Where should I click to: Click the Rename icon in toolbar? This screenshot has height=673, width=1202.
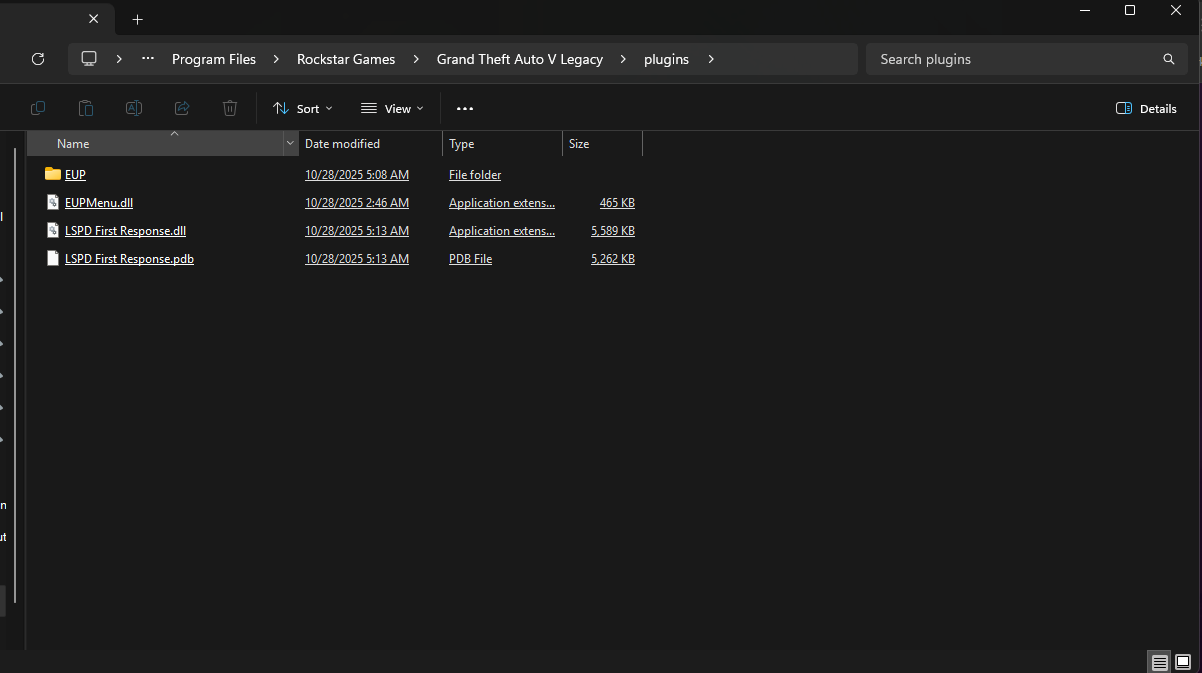click(x=133, y=108)
